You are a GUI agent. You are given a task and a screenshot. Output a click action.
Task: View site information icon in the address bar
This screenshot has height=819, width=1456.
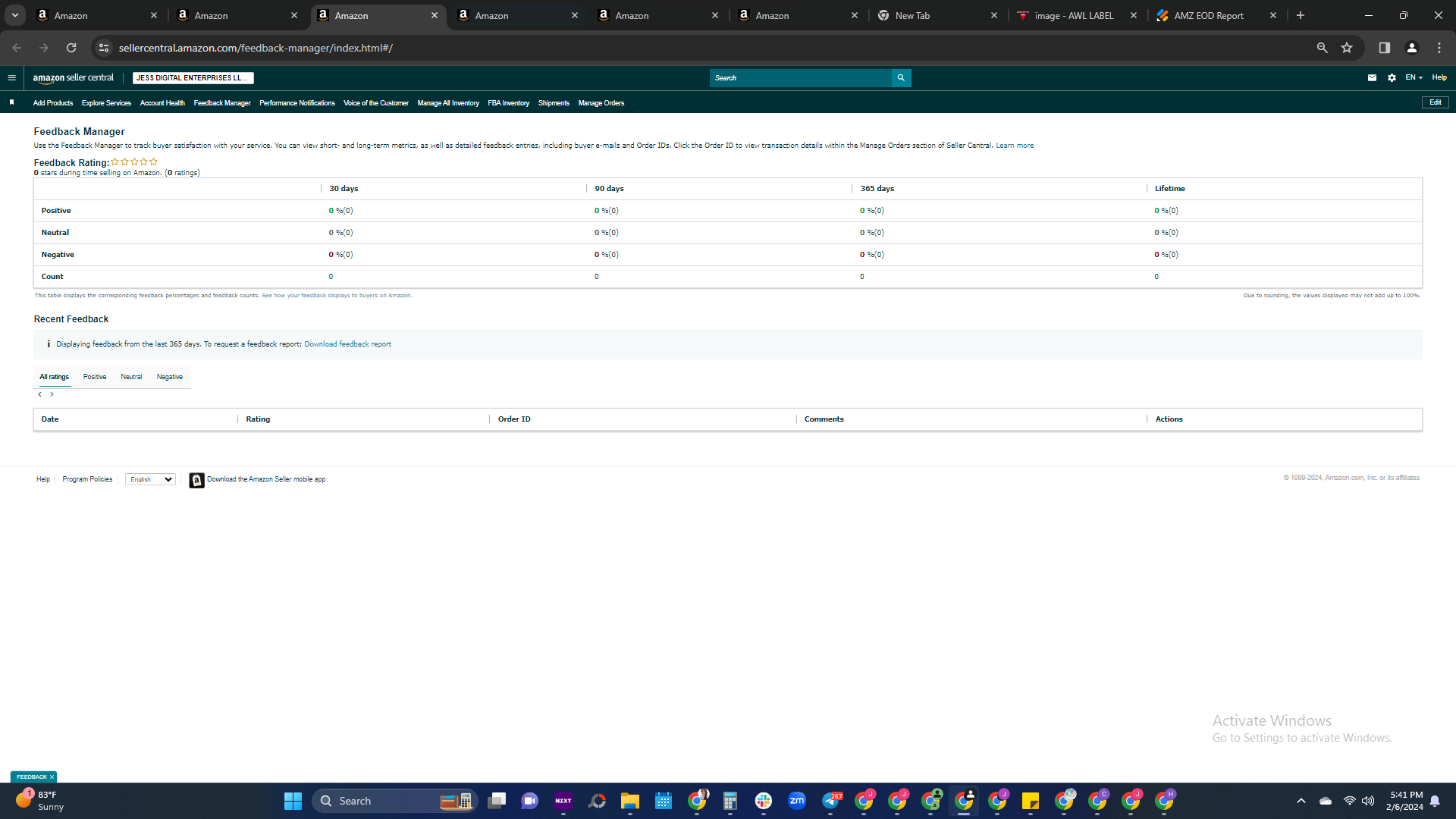point(104,48)
